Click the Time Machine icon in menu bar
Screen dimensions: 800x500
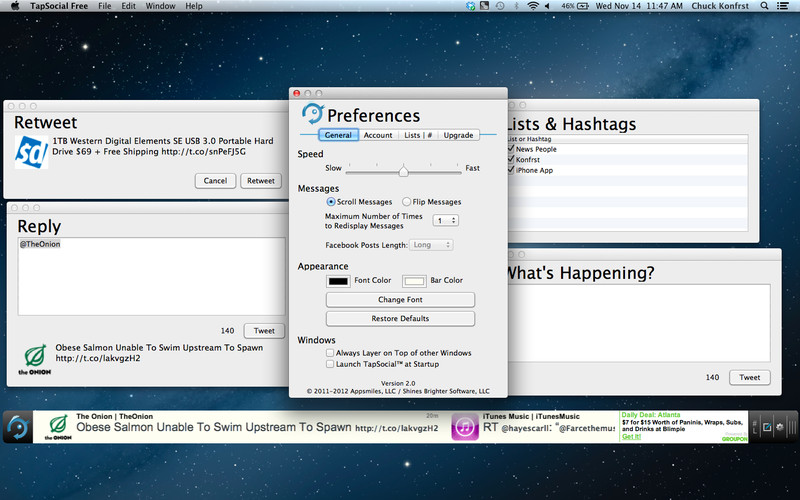tap(500, 6)
